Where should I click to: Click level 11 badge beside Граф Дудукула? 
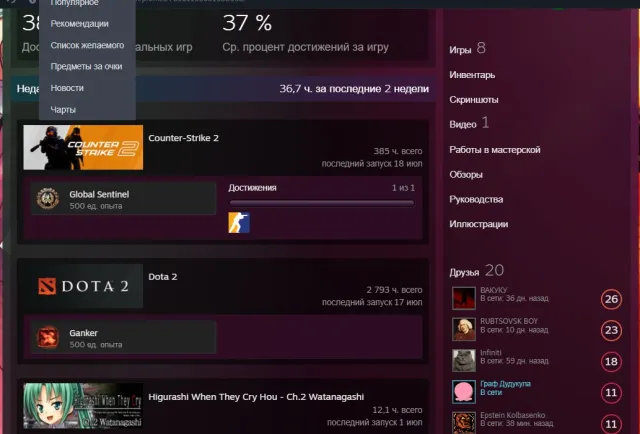coord(611,393)
